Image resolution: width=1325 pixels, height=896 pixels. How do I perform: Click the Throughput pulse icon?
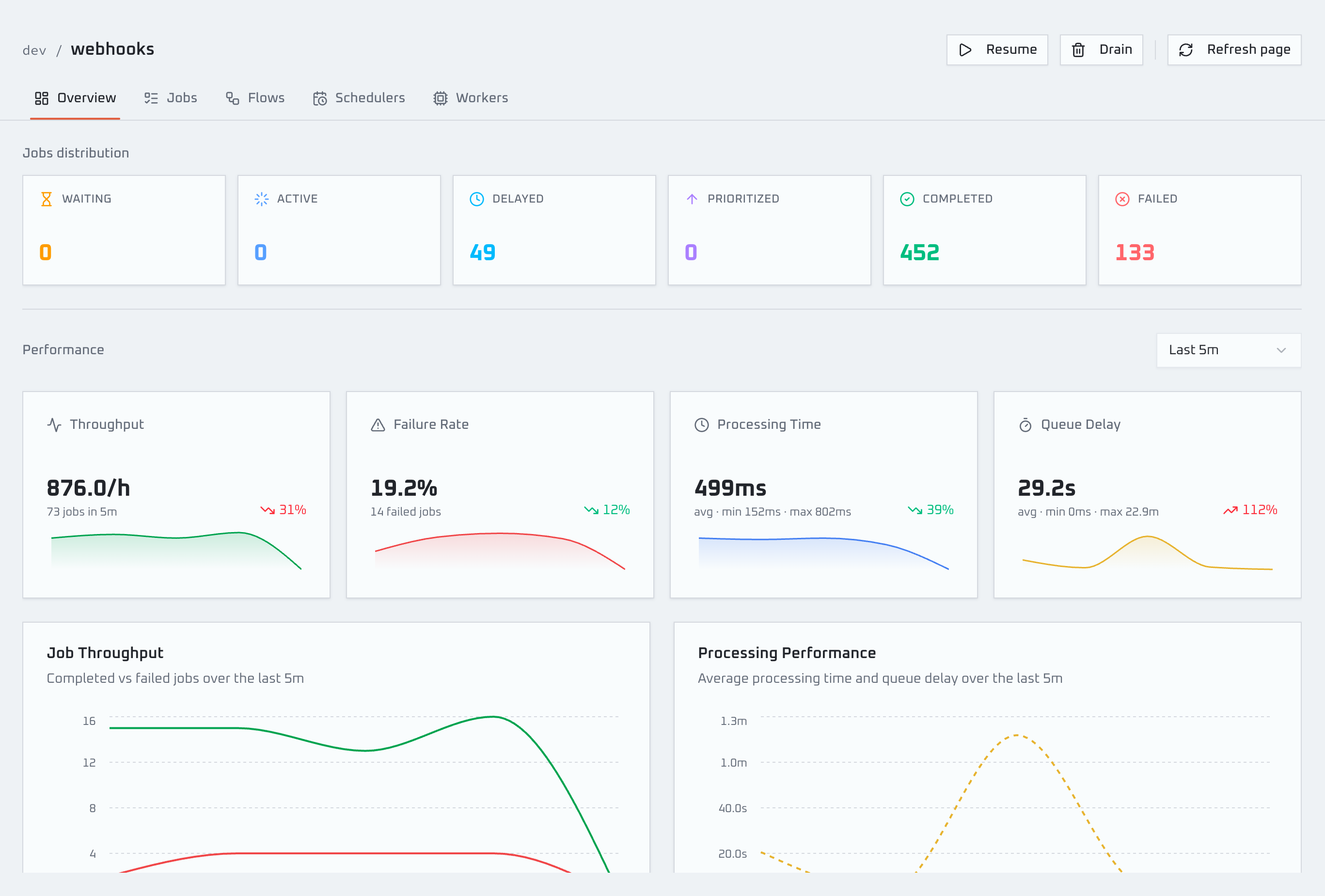[54, 424]
